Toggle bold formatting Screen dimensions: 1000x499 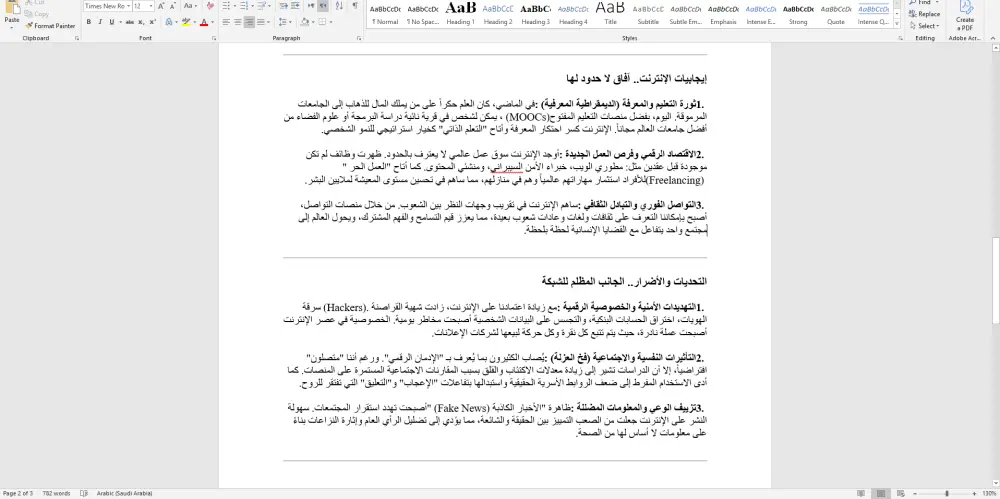click(x=89, y=22)
